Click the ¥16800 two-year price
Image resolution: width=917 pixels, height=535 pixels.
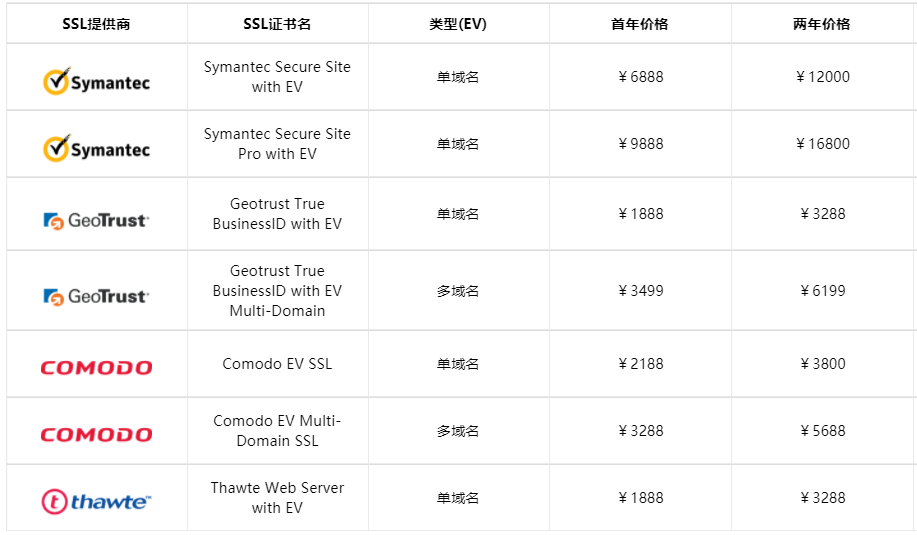click(822, 144)
